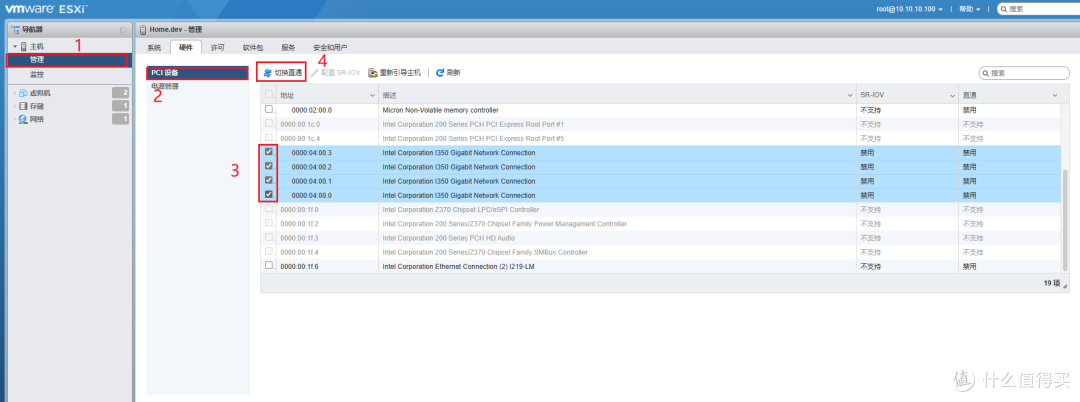Click the 重新引导主机 reboot host icon
Image resolution: width=1080 pixels, height=402 pixels.
373,73
